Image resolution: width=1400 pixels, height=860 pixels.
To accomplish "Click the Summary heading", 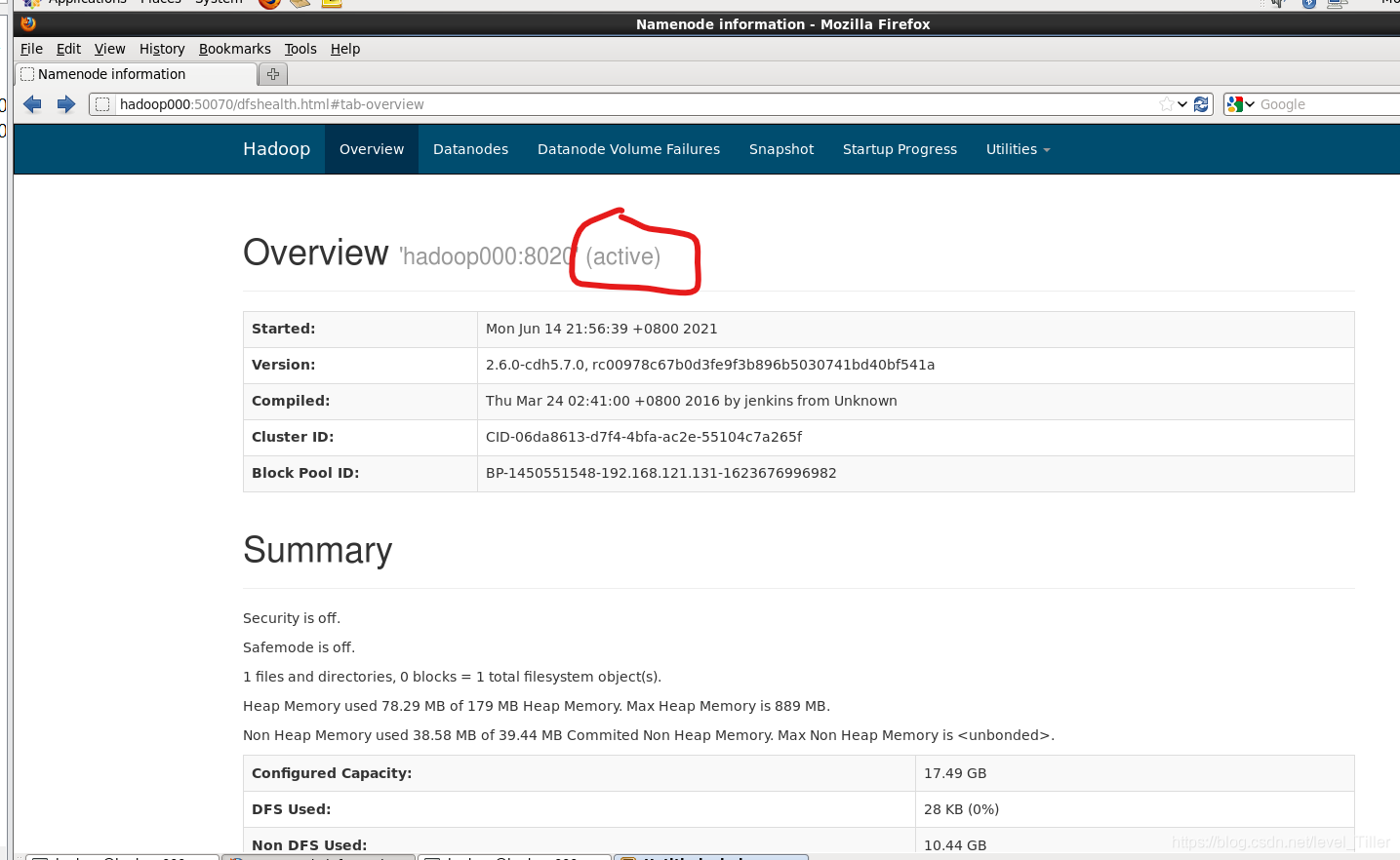I will pos(317,551).
